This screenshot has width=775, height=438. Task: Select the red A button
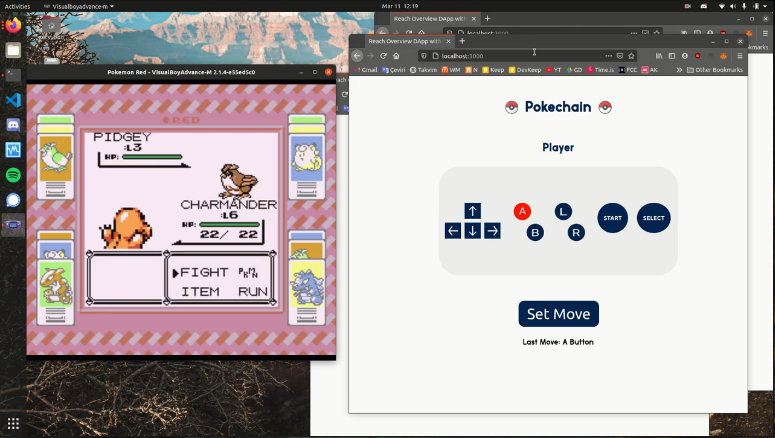tap(522, 212)
